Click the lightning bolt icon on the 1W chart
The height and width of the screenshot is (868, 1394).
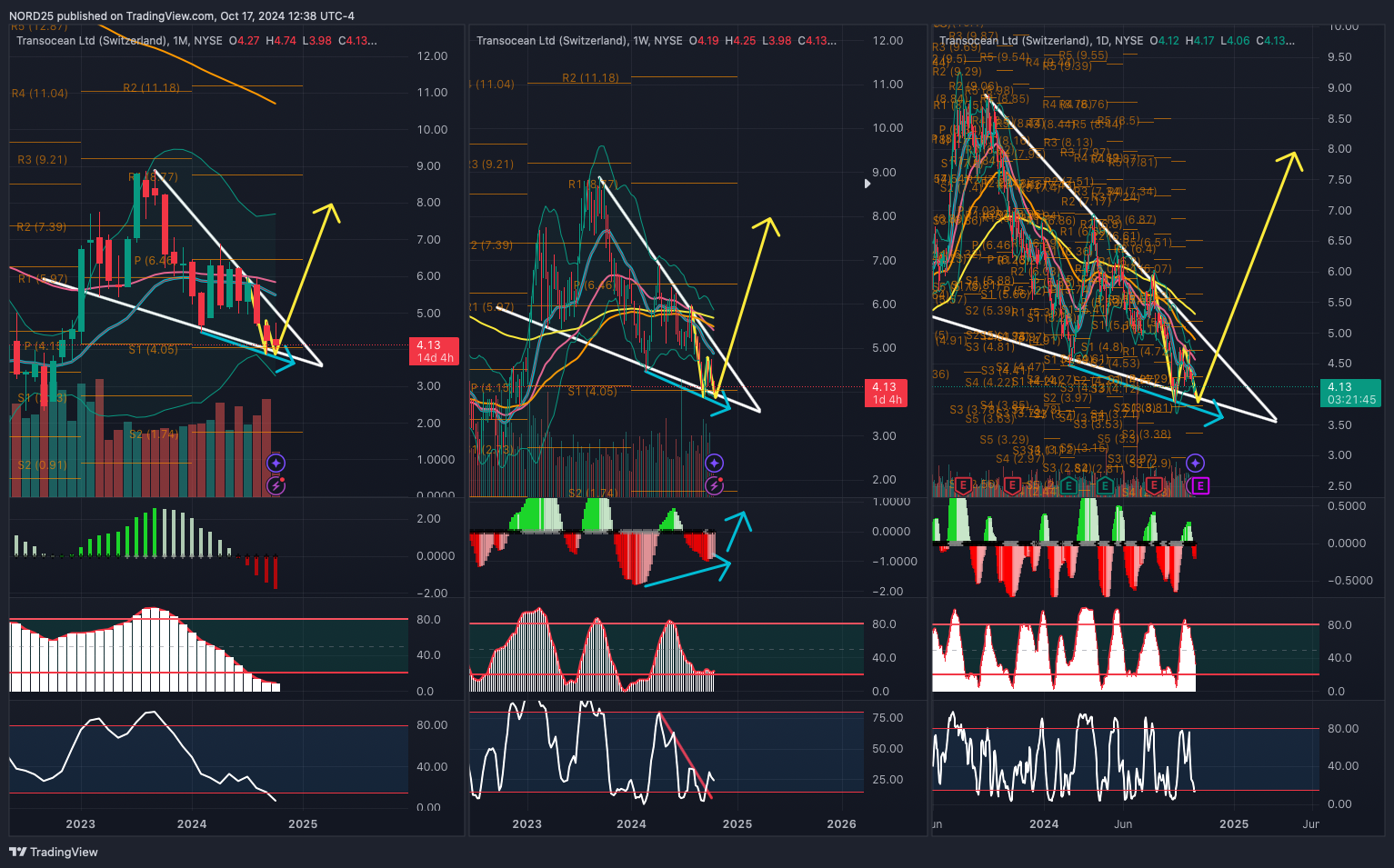pyautogui.click(x=715, y=486)
